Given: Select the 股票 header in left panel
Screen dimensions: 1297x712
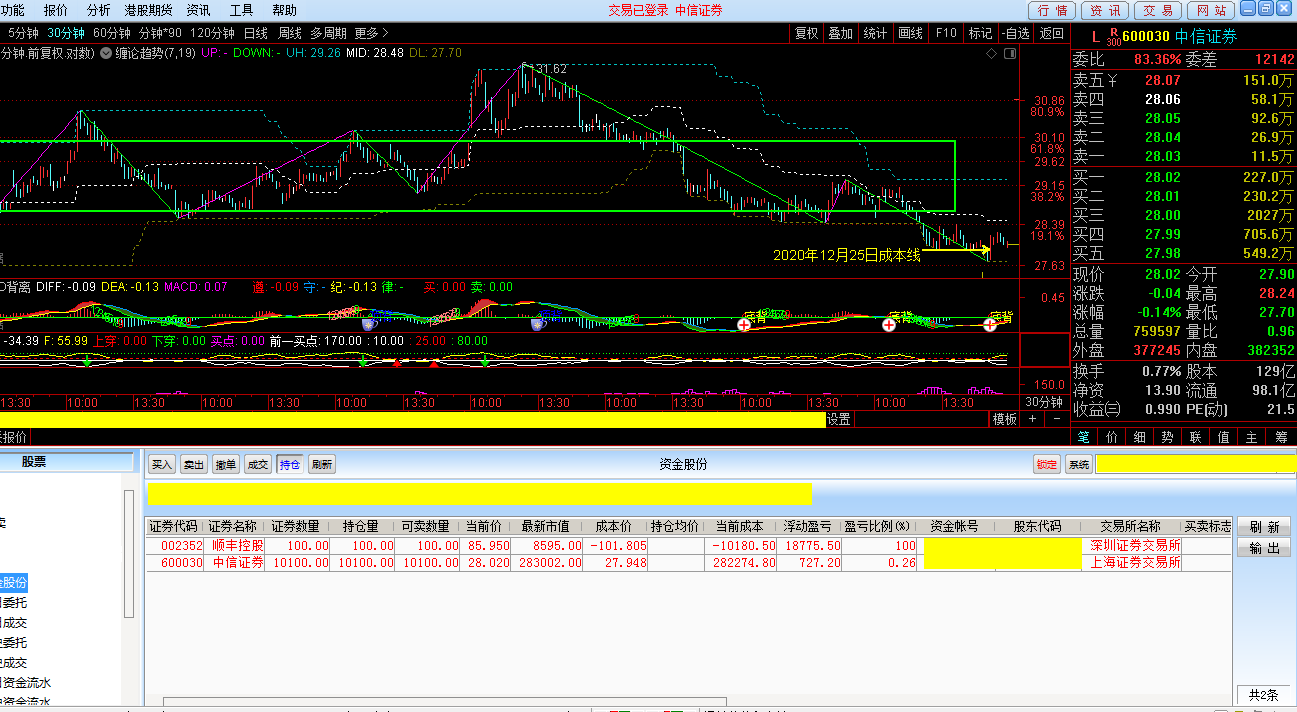Looking at the screenshot, I should (x=34, y=462).
